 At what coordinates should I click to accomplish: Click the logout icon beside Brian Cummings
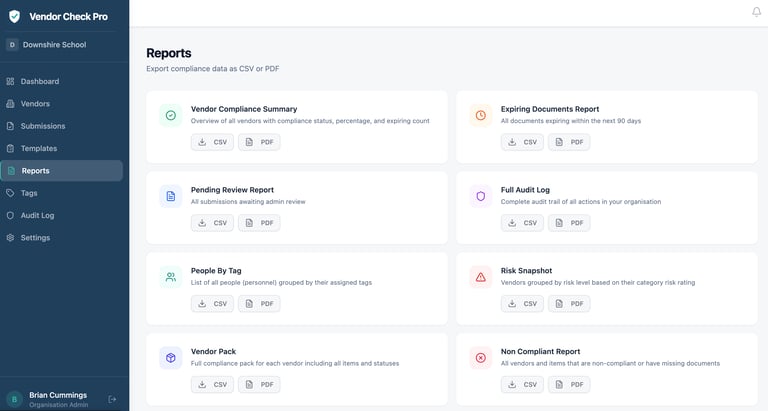112,399
